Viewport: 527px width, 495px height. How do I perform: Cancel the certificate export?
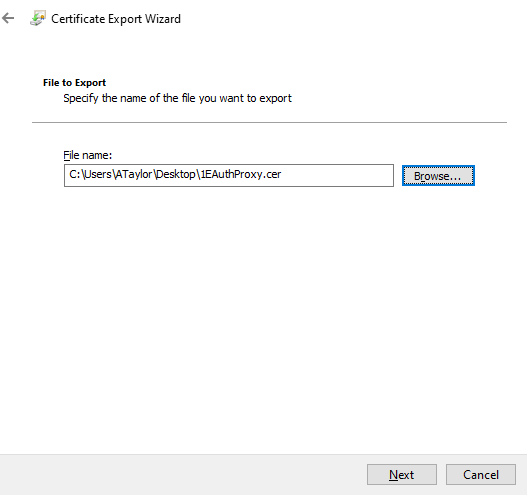481,475
